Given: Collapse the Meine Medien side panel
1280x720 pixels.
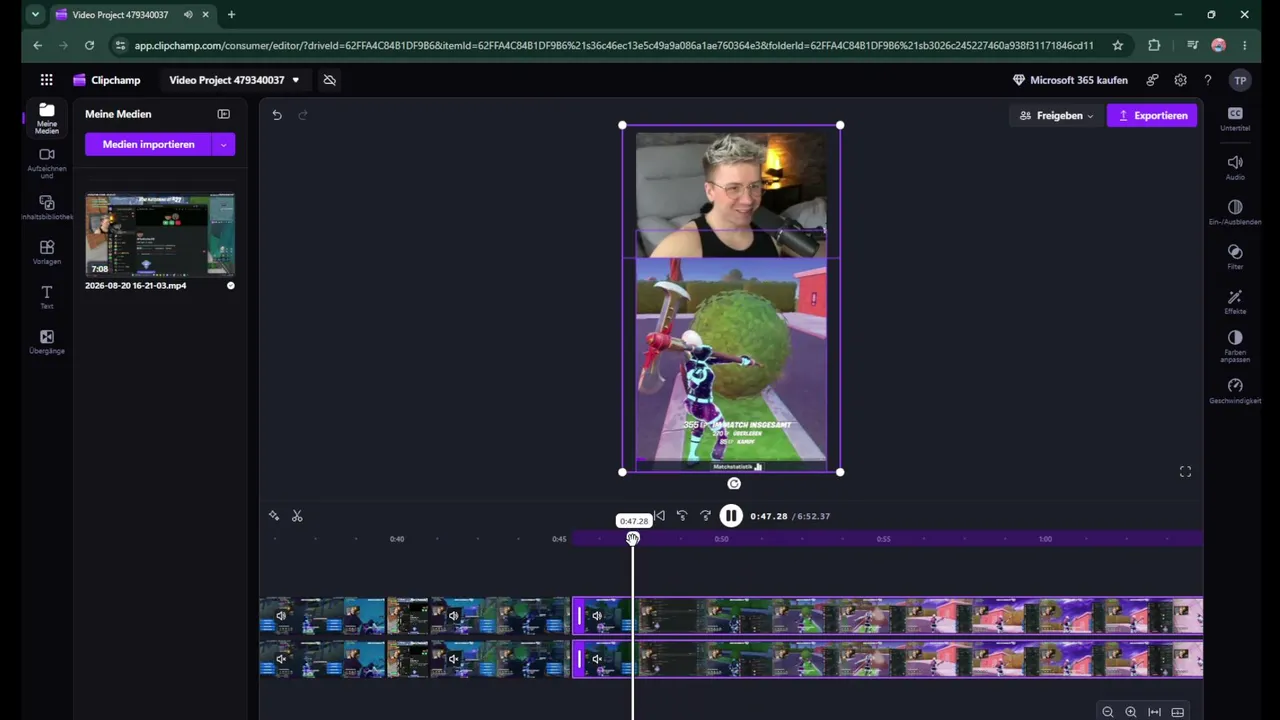Looking at the screenshot, I should click(x=224, y=114).
